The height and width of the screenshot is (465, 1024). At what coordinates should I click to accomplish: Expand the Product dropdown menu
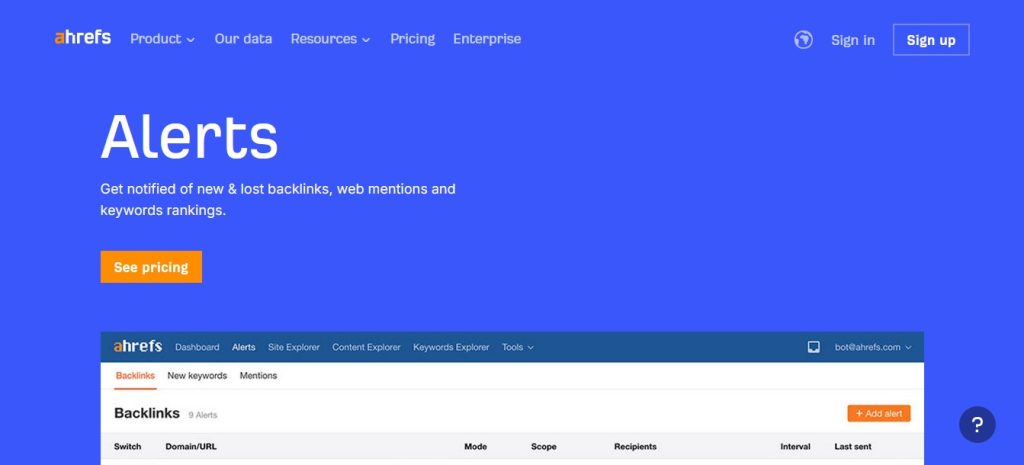(162, 39)
